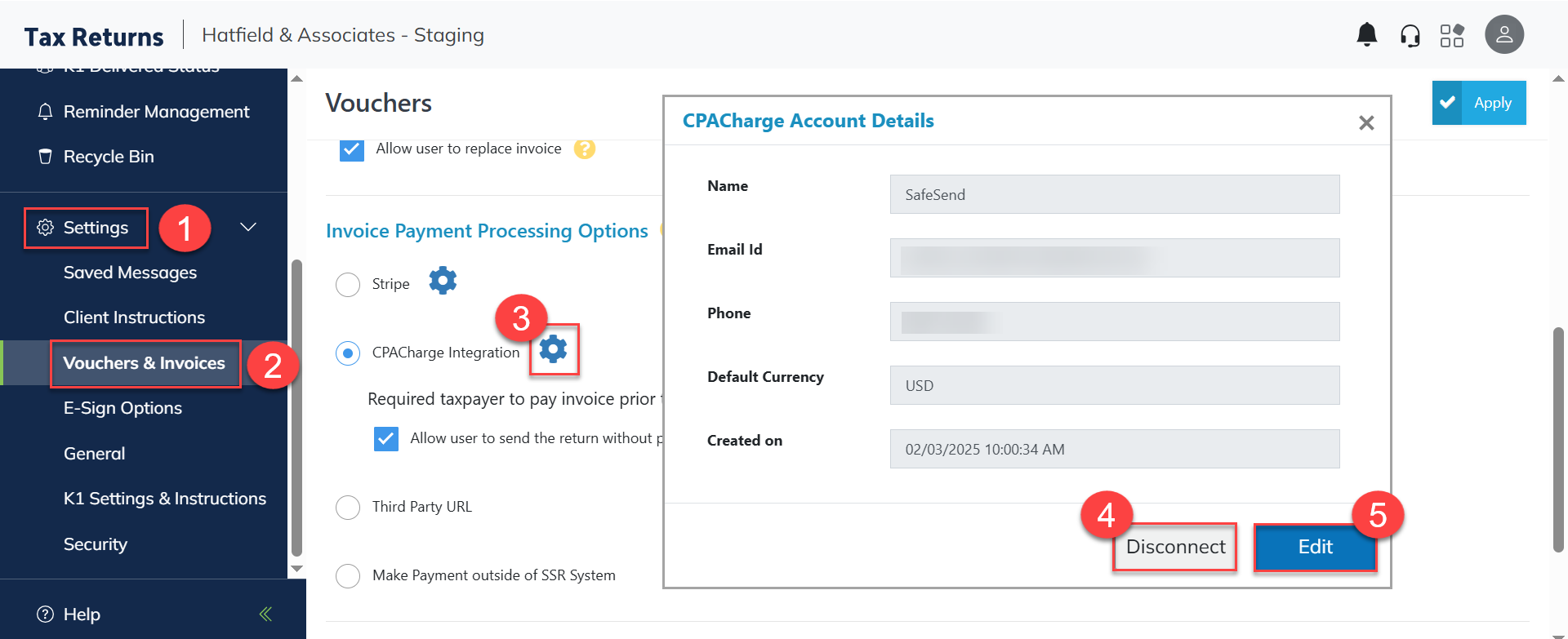
Task: Select the Stripe radio button
Action: [x=348, y=285]
